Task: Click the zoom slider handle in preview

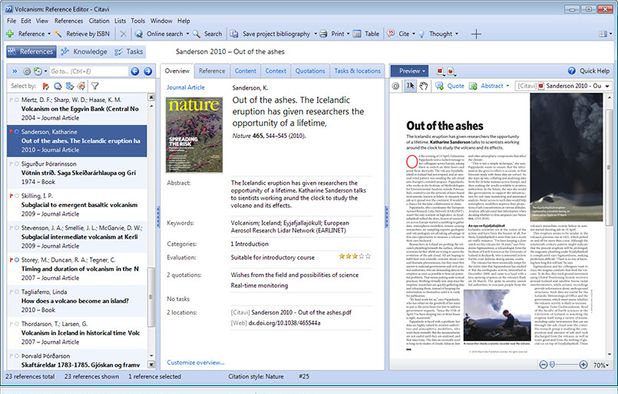Action: pos(552,365)
